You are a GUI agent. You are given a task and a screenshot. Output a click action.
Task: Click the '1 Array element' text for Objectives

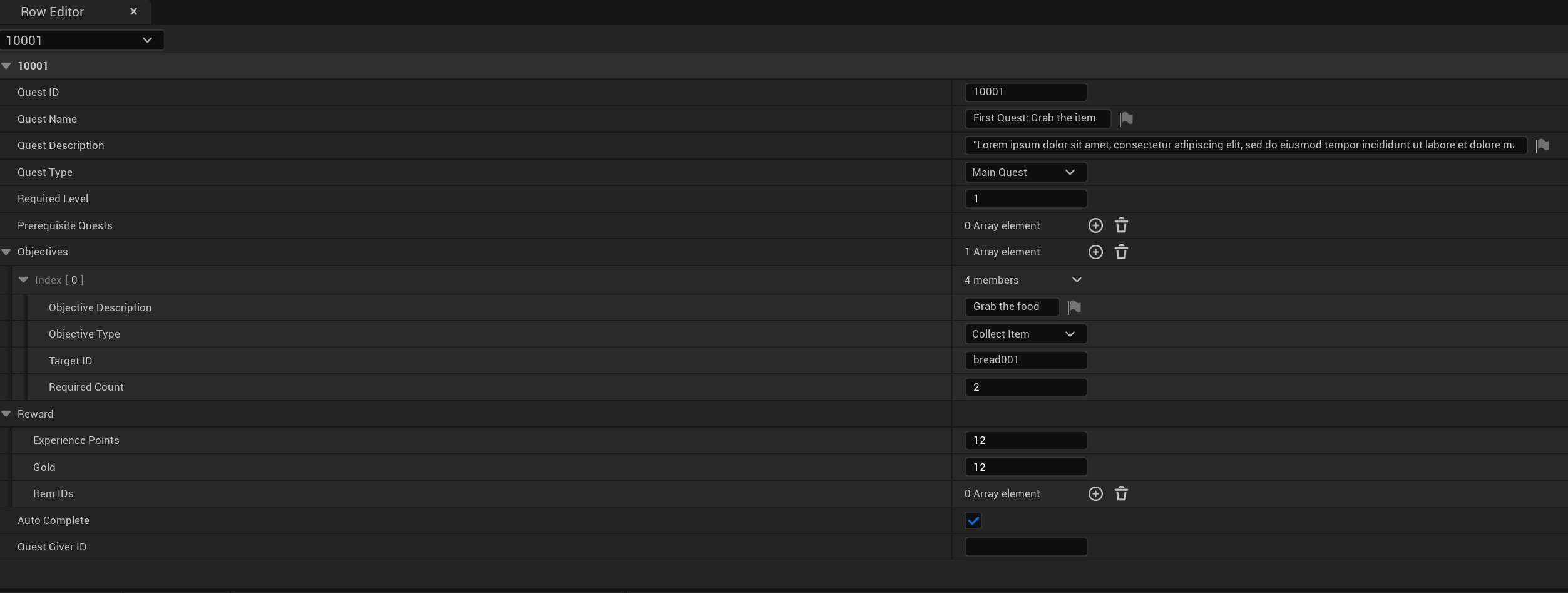[x=1002, y=252]
